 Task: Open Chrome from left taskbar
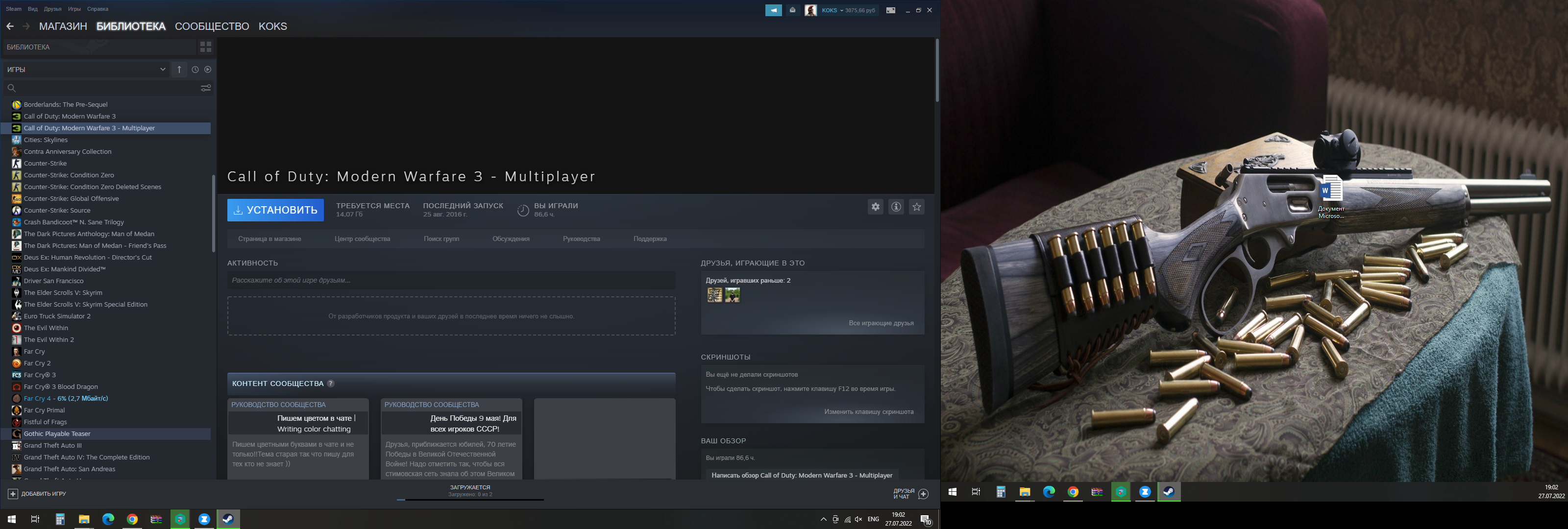click(132, 519)
